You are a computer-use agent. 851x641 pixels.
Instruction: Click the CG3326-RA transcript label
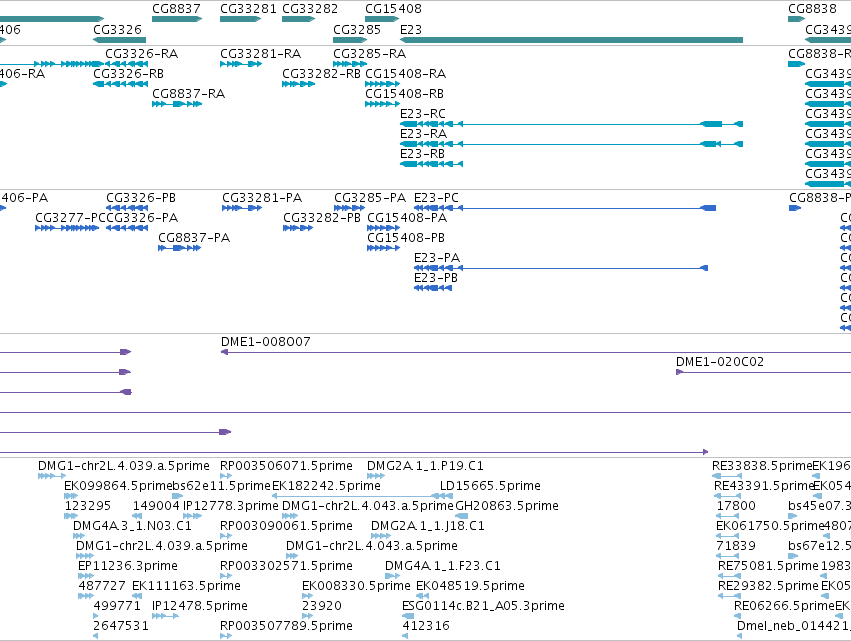pos(141,54)
